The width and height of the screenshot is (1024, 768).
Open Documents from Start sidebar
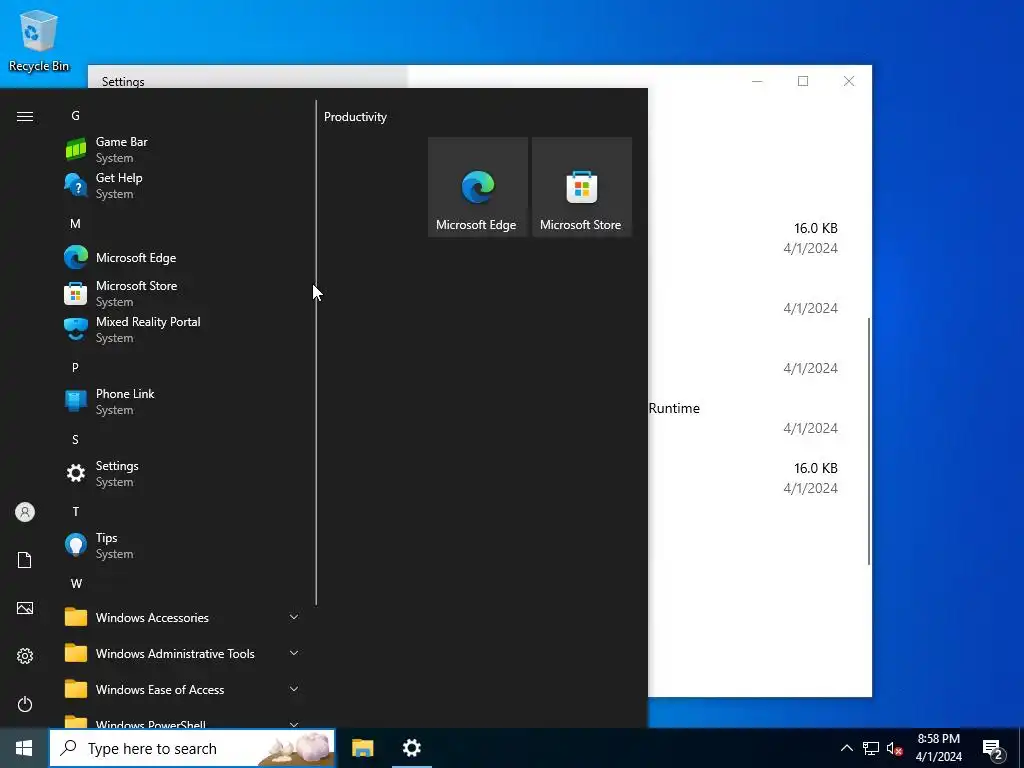click(x=25, y=560)
